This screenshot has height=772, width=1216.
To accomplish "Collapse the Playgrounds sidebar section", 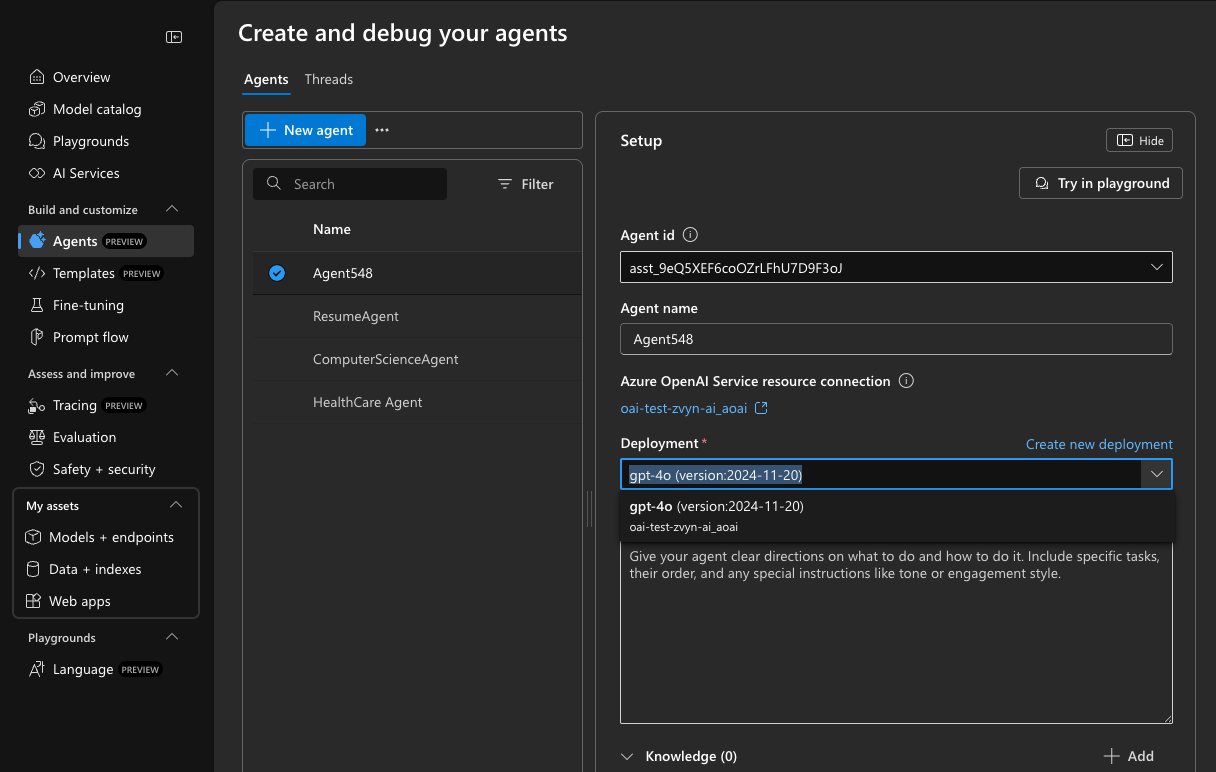I will (172, 637).
